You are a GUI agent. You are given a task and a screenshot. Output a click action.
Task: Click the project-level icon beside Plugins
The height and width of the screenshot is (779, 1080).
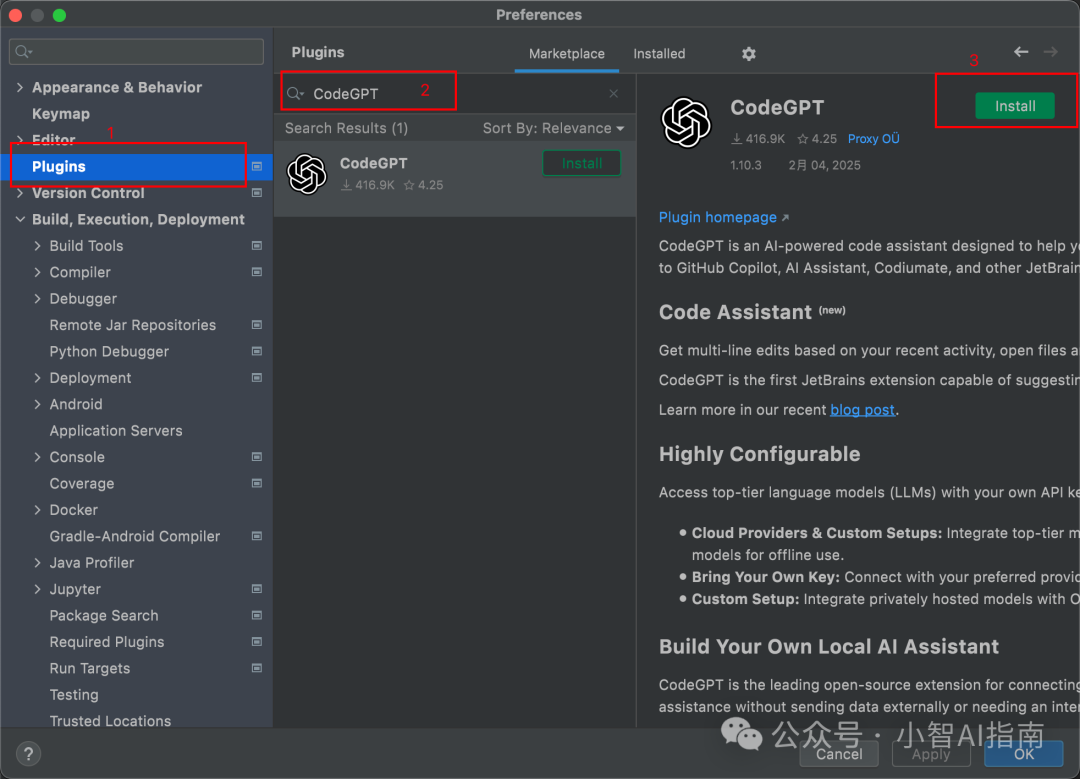point(257,167)
